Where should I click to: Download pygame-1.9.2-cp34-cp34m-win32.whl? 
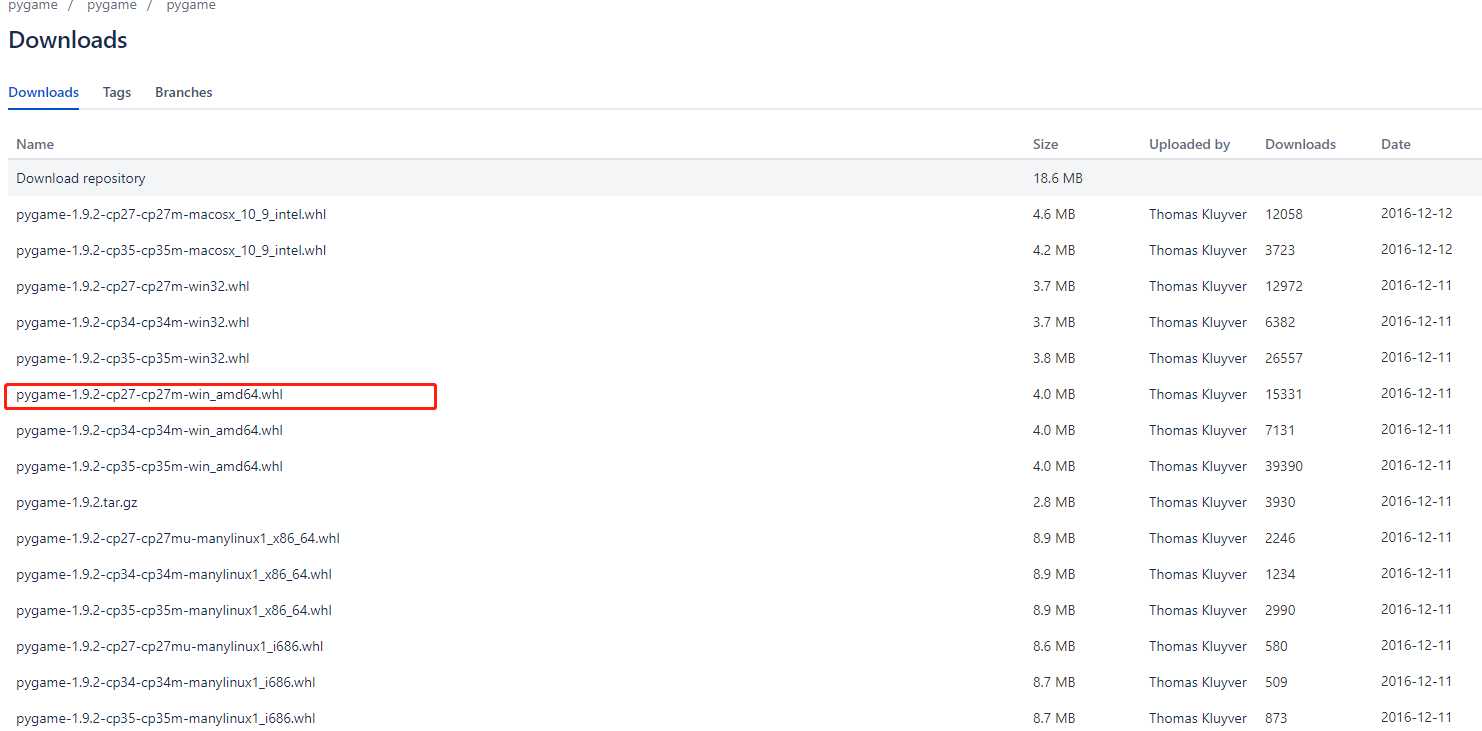pyautogui.click(x=133, y=322)
